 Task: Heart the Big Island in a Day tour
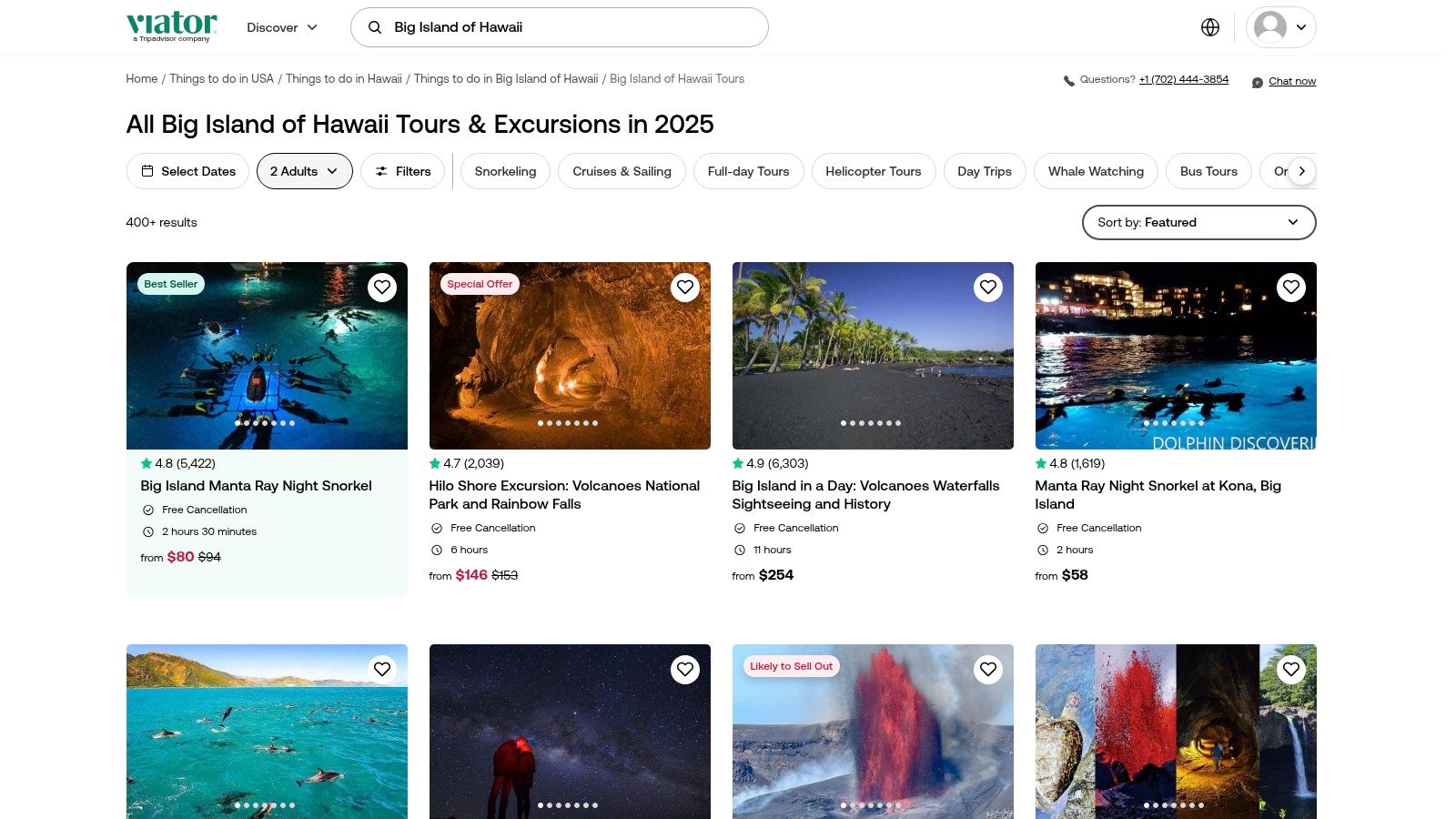[x=988, y=288]
